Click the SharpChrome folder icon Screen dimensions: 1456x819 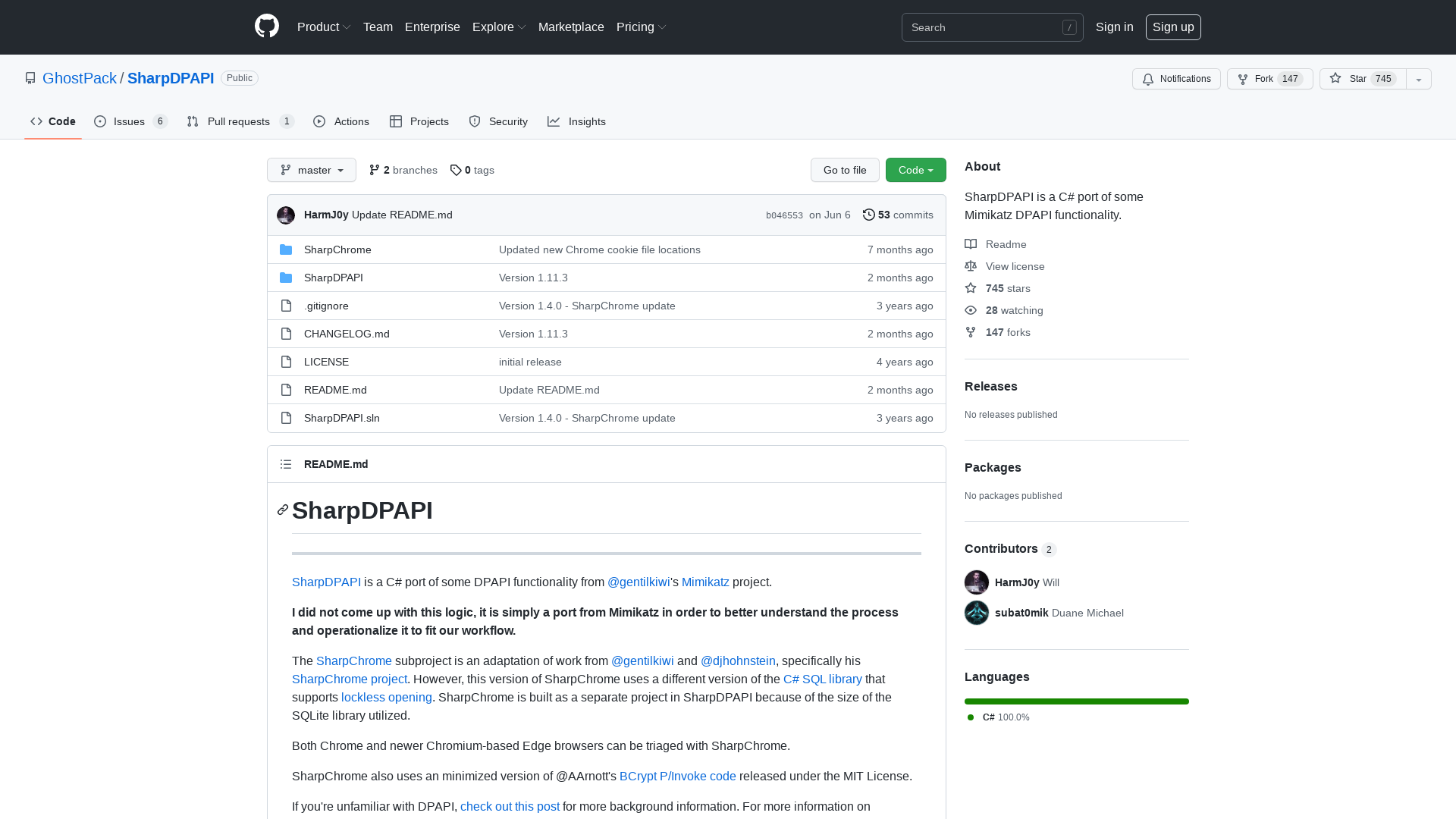286,249
